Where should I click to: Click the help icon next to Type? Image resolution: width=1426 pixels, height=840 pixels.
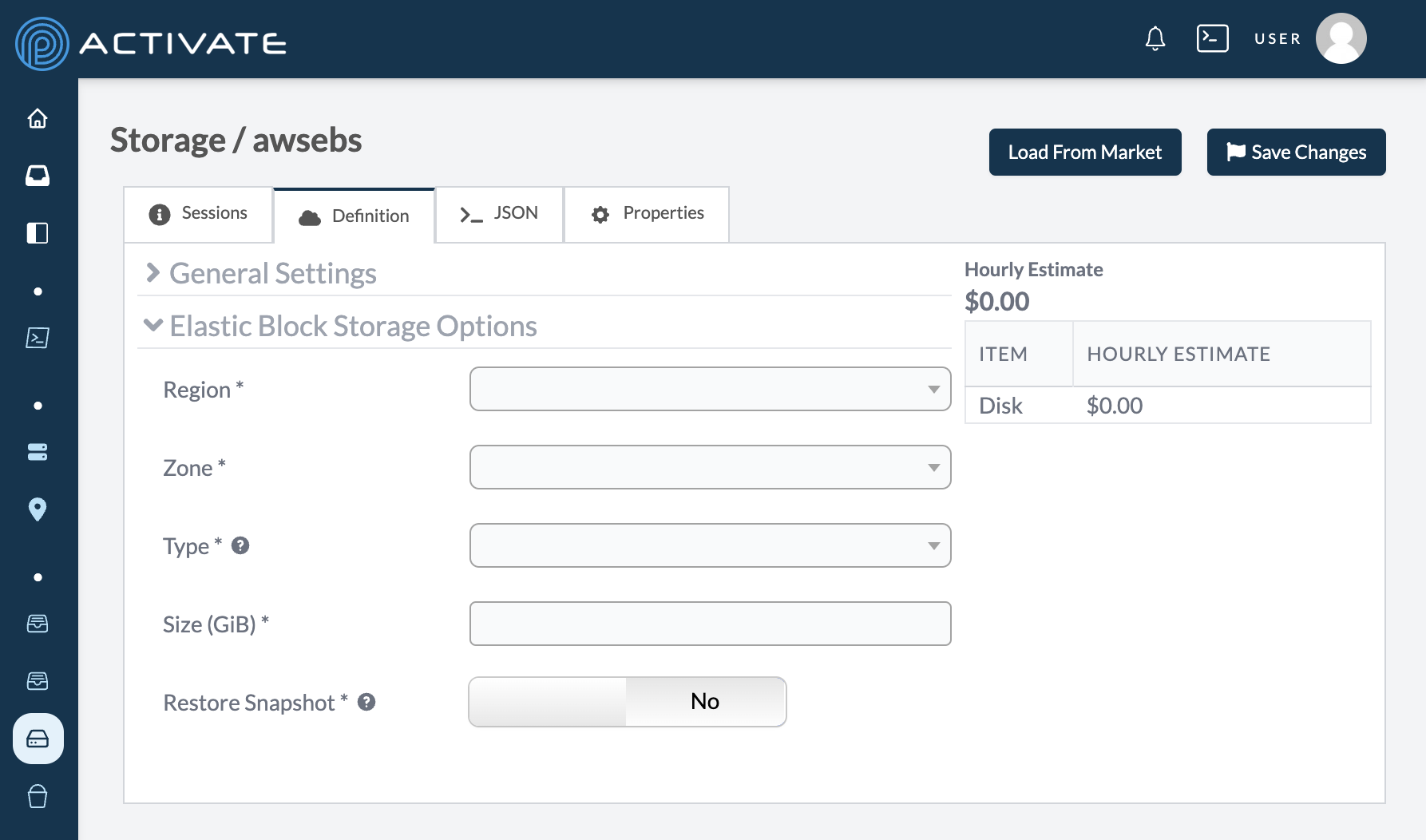coord(240,545)
